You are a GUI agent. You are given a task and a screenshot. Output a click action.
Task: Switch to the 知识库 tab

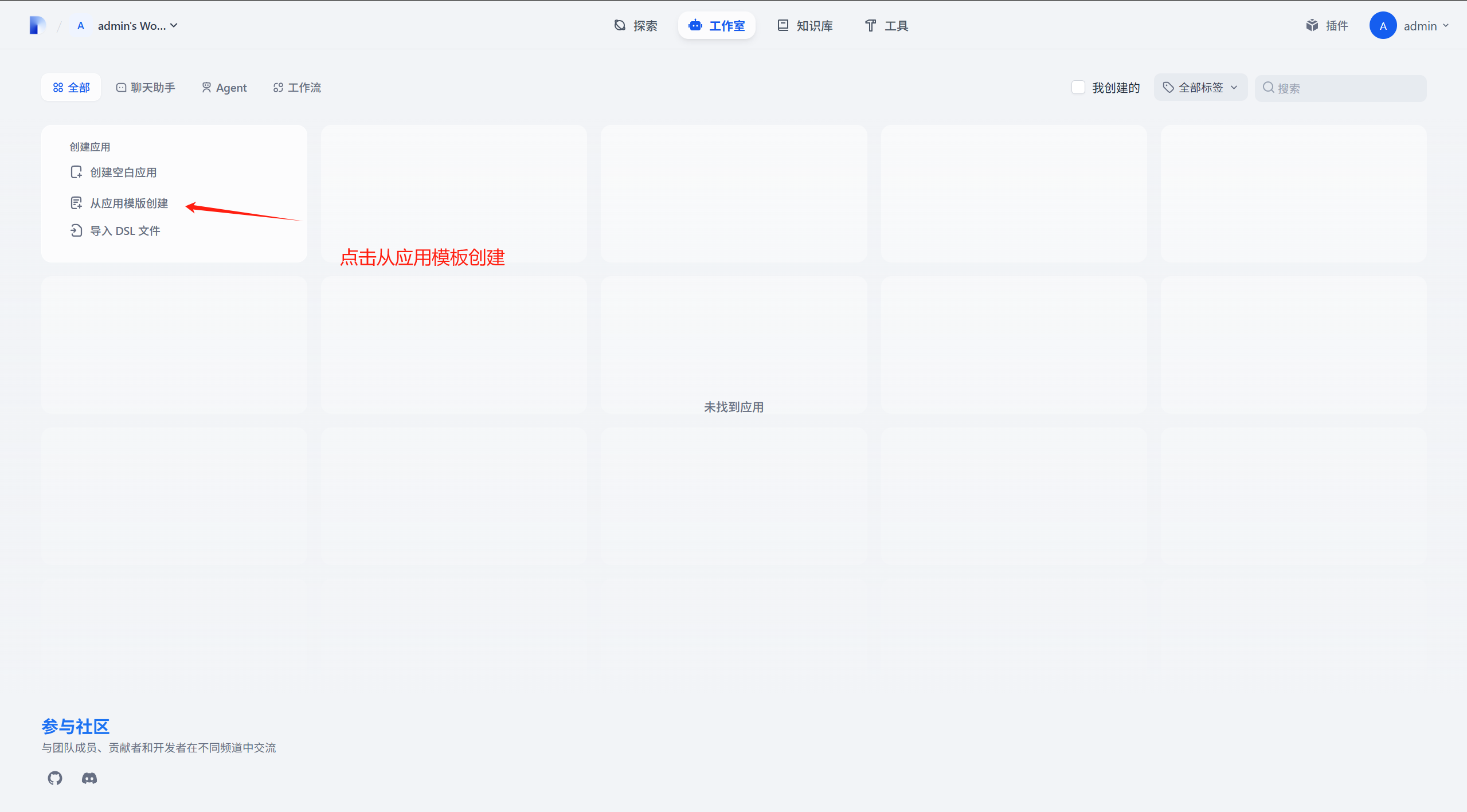point(805,26)
